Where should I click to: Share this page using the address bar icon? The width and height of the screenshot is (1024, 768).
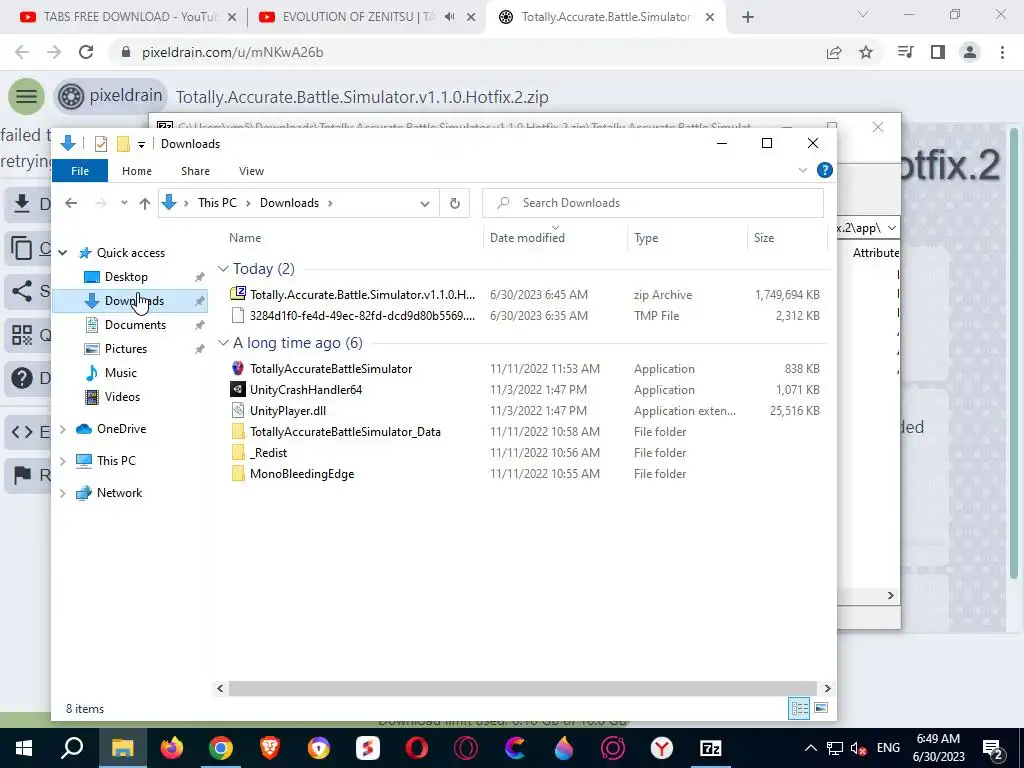coord(834,52)
